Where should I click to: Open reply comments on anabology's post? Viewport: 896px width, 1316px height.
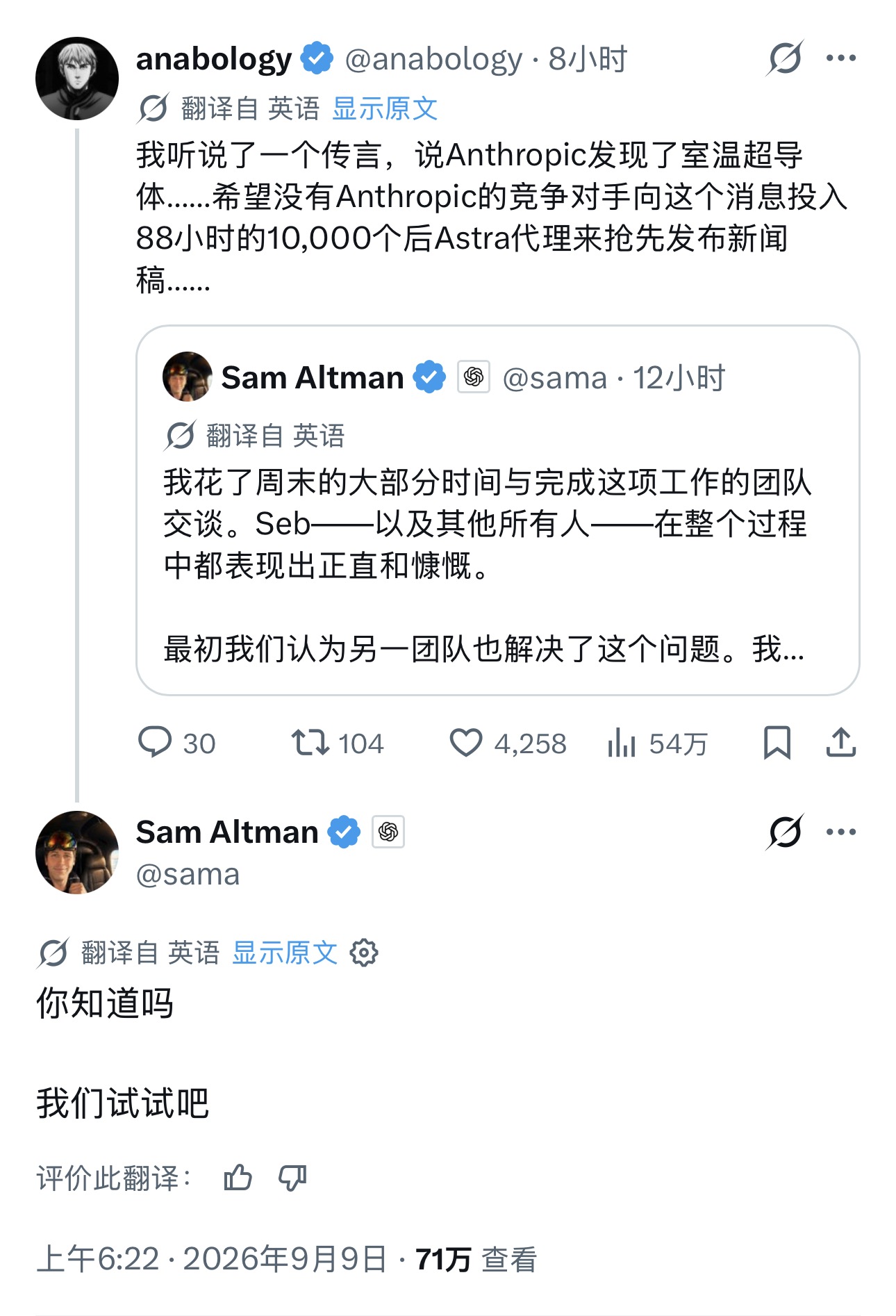[x=176, y=743]
